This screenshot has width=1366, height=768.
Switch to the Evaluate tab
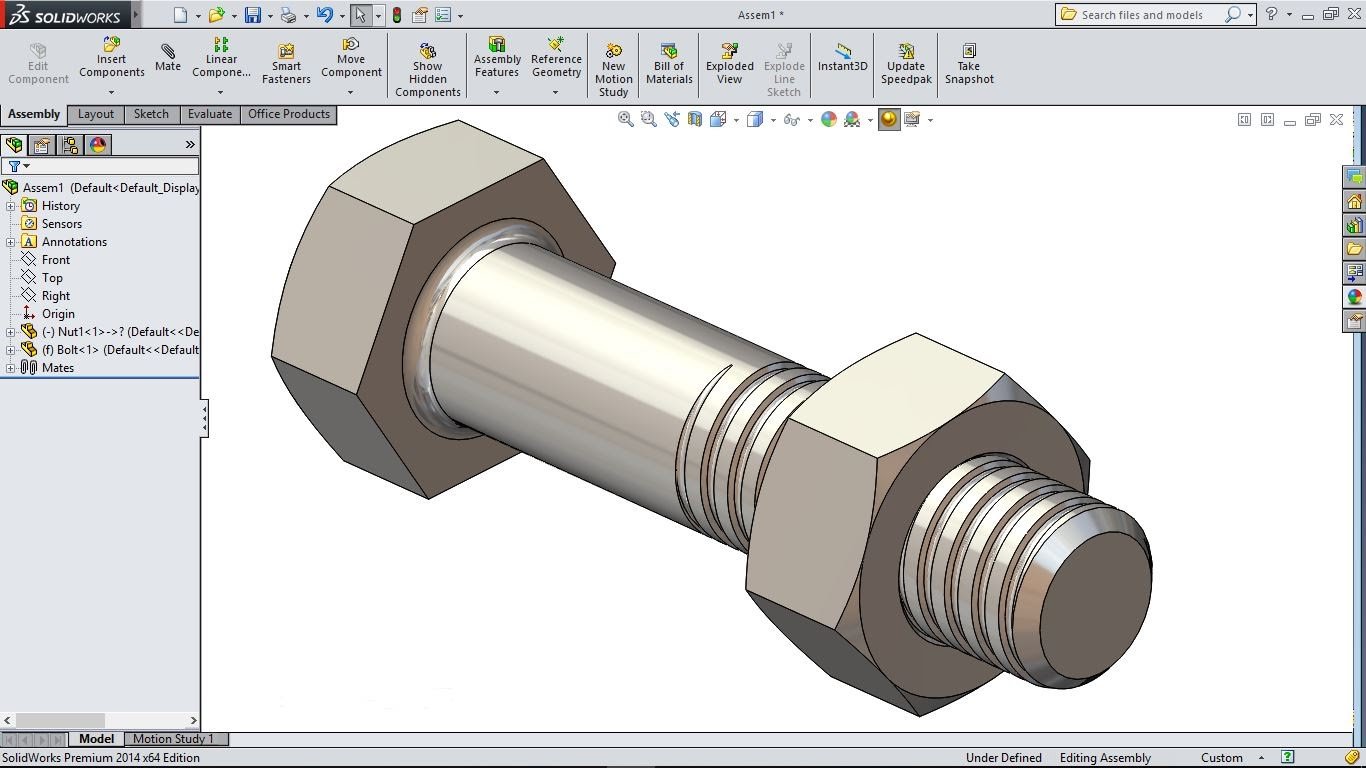tap(209, 114)
